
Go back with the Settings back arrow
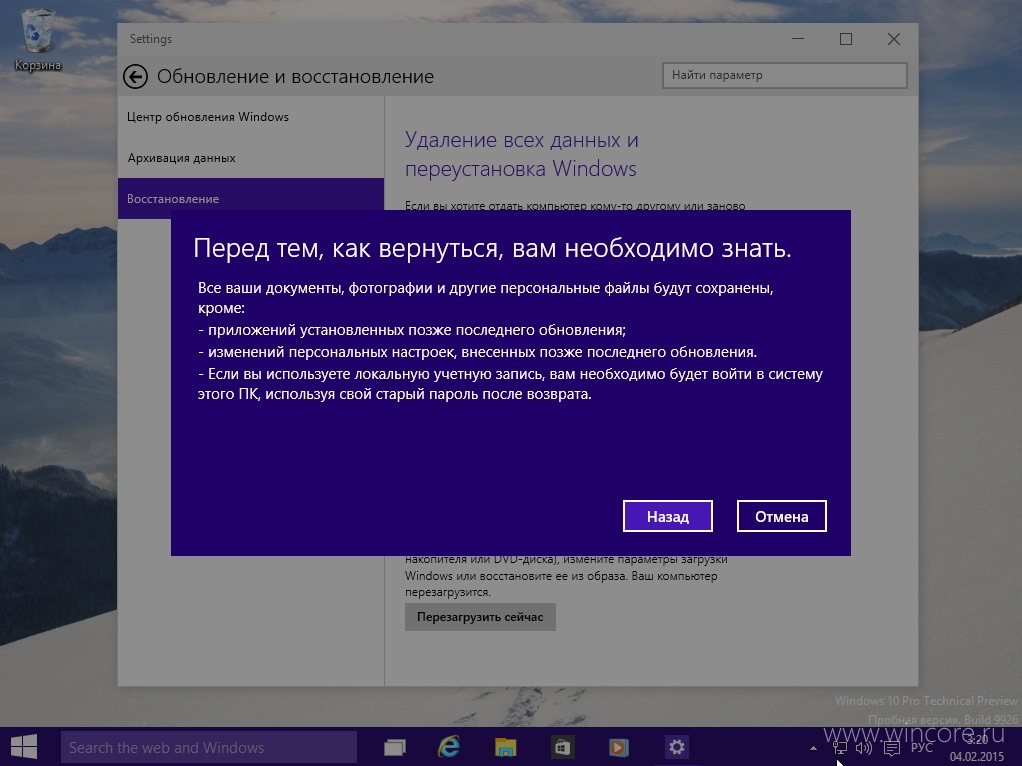(136, 77)
